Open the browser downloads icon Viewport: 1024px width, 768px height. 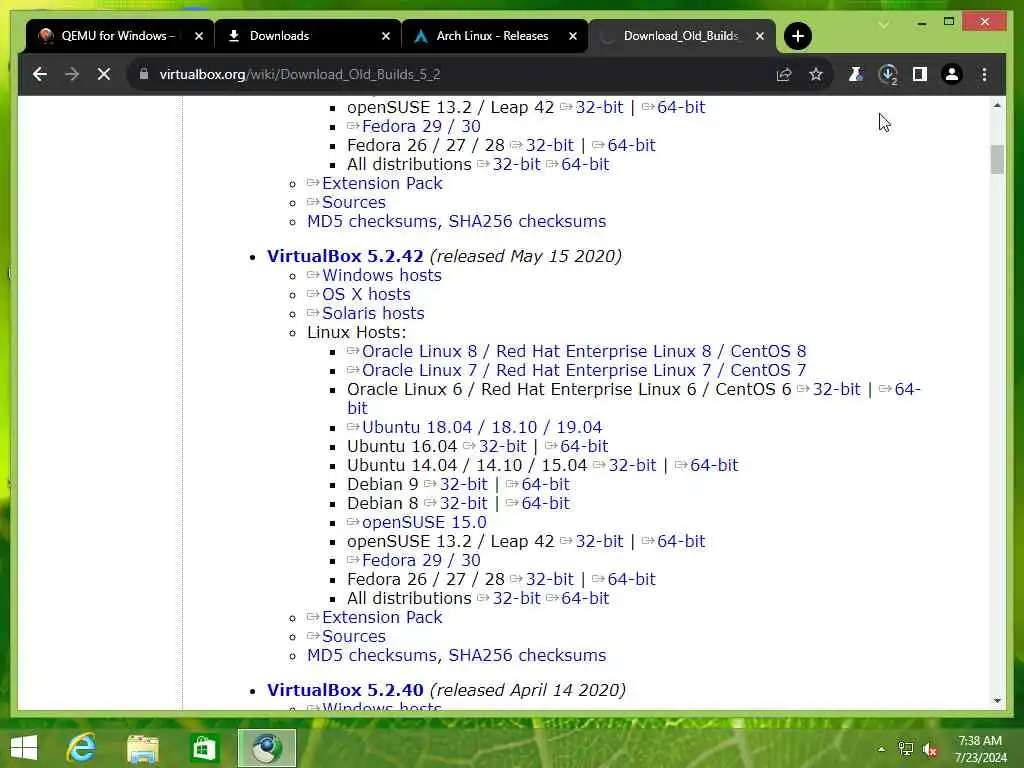(x=888, y=74)
